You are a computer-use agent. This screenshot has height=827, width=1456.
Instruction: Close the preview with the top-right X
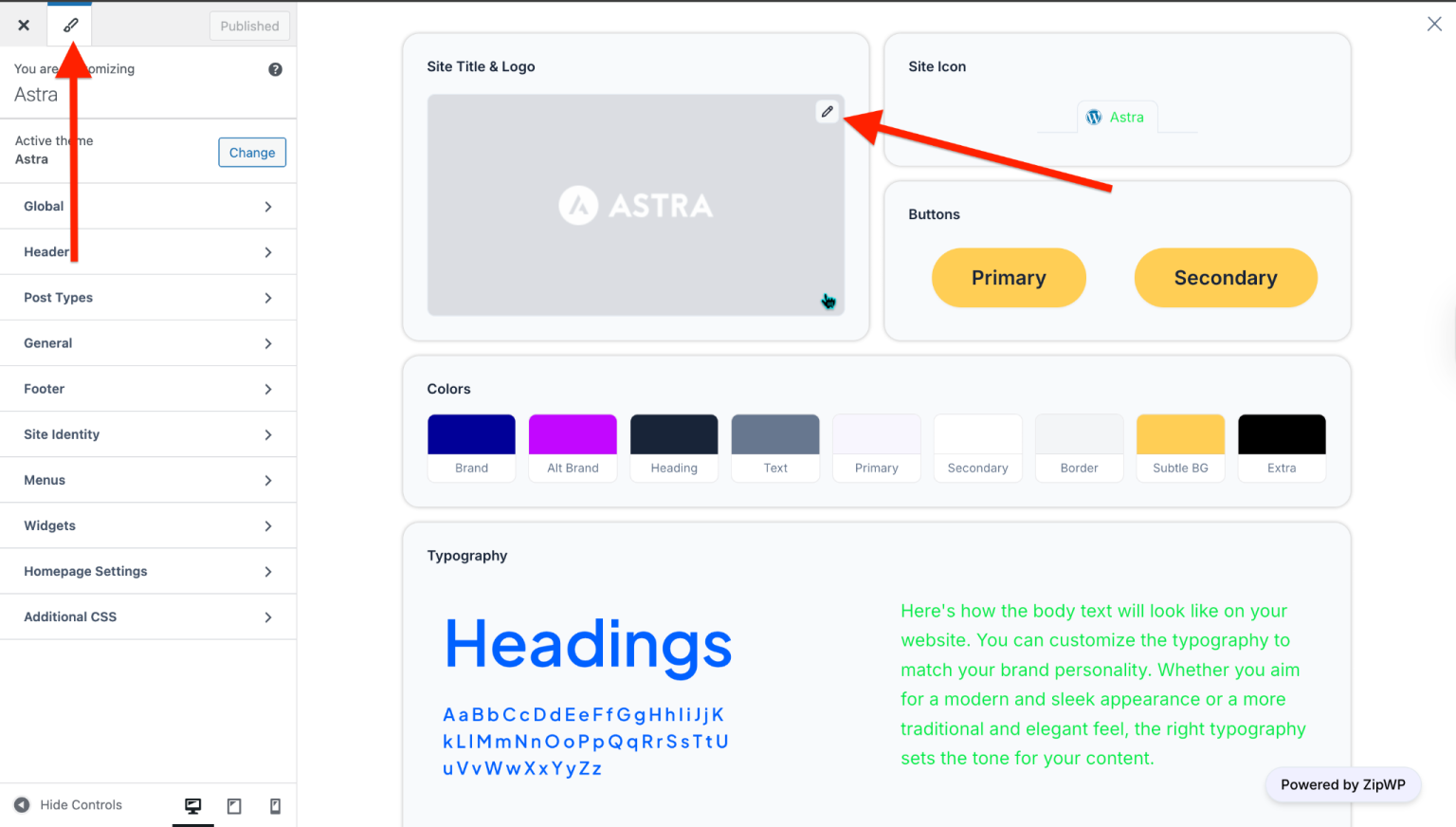click(x=1434, y=23)
